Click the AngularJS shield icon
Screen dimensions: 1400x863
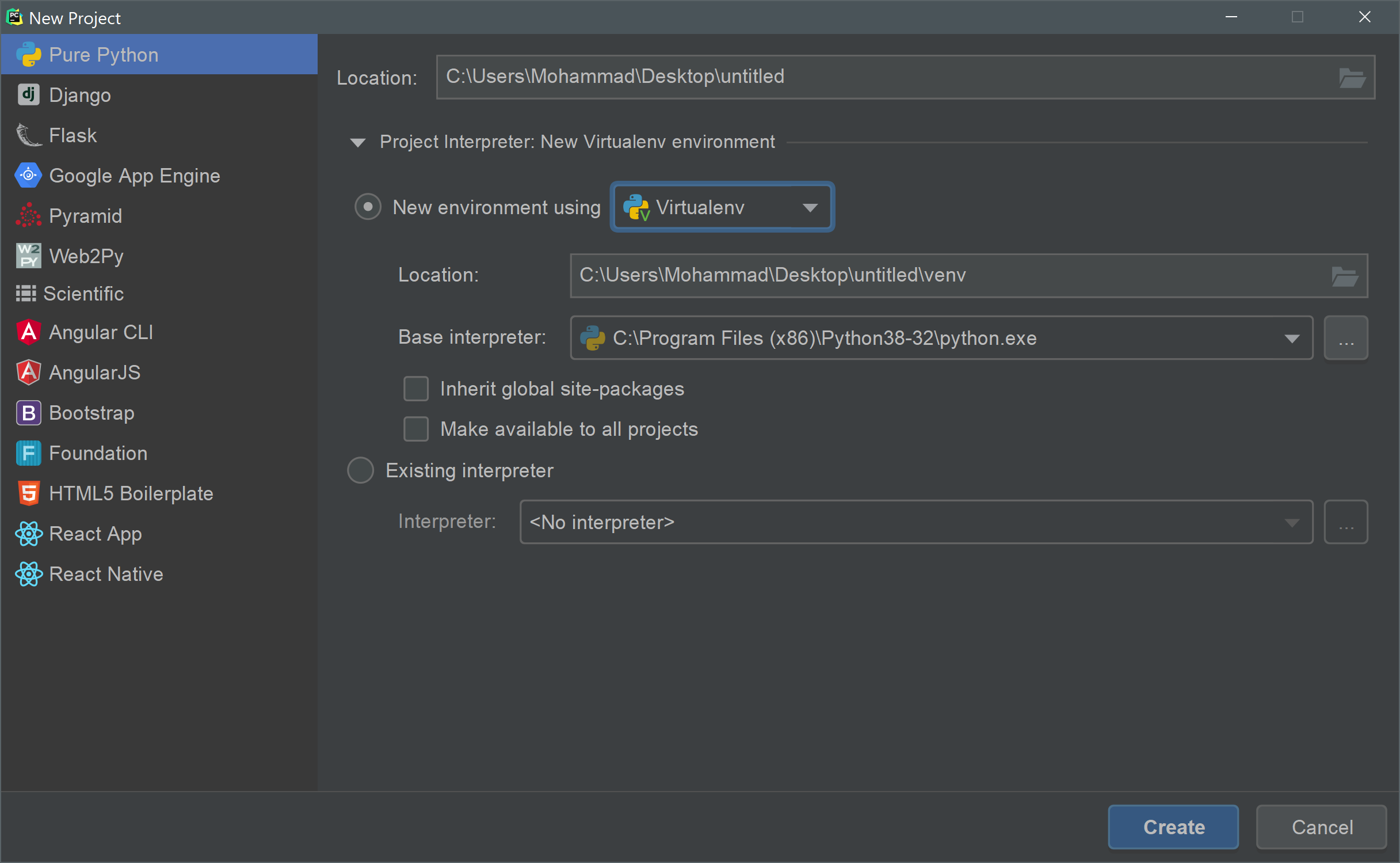click(x=28, y=372)
